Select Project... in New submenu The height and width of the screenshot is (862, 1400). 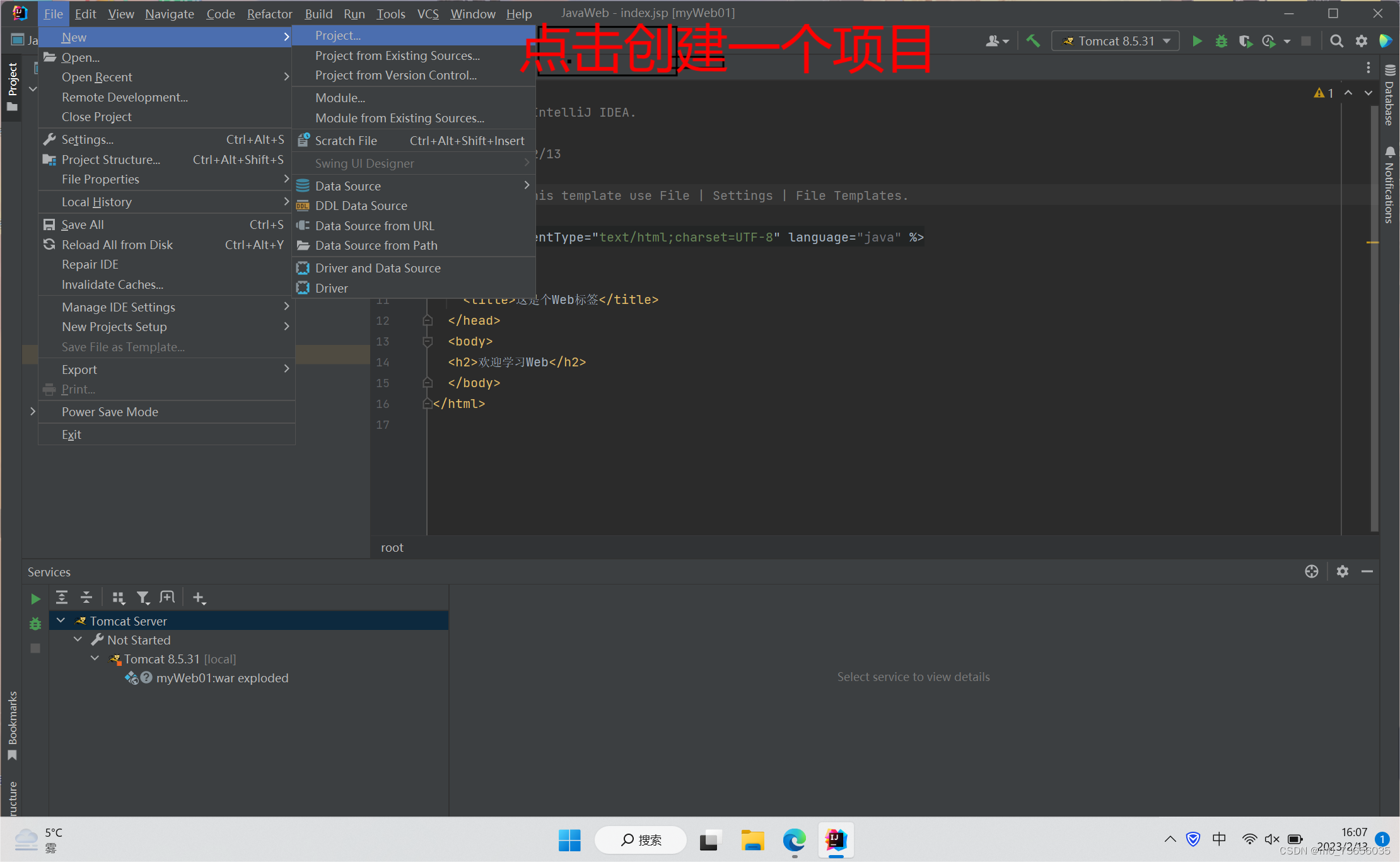click(x=338, y=35)
